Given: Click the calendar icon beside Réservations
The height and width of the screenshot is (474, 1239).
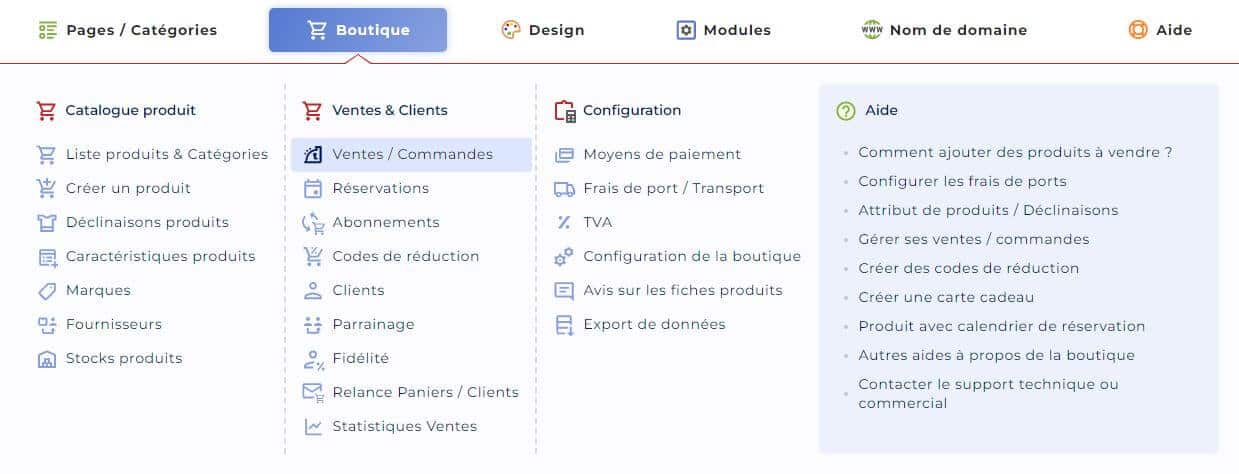Looking at the screenshot, I should [313, 188].
